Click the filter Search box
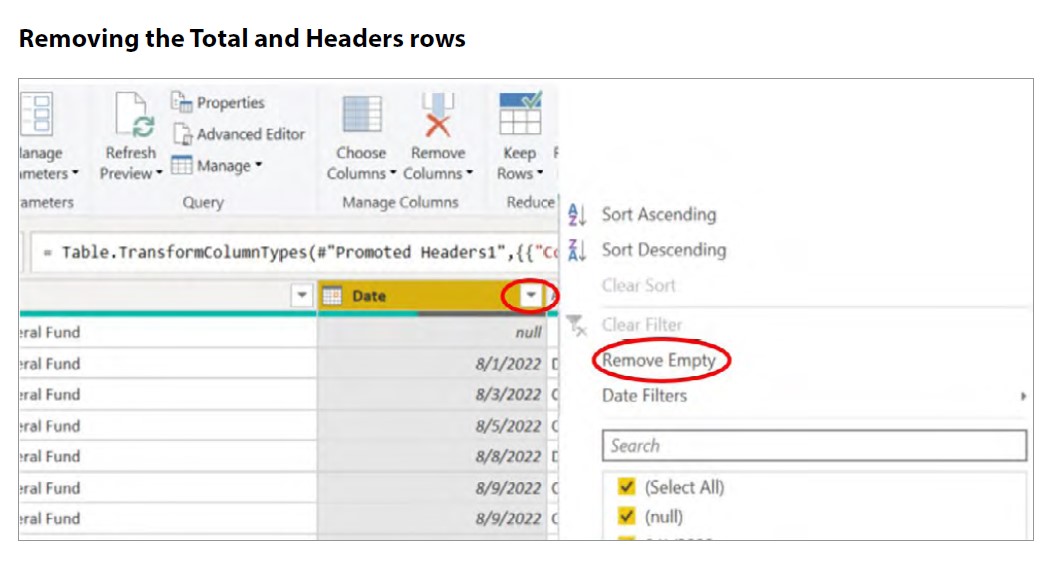The height and width of the screenshot is (573, 1042). (814, 446)
